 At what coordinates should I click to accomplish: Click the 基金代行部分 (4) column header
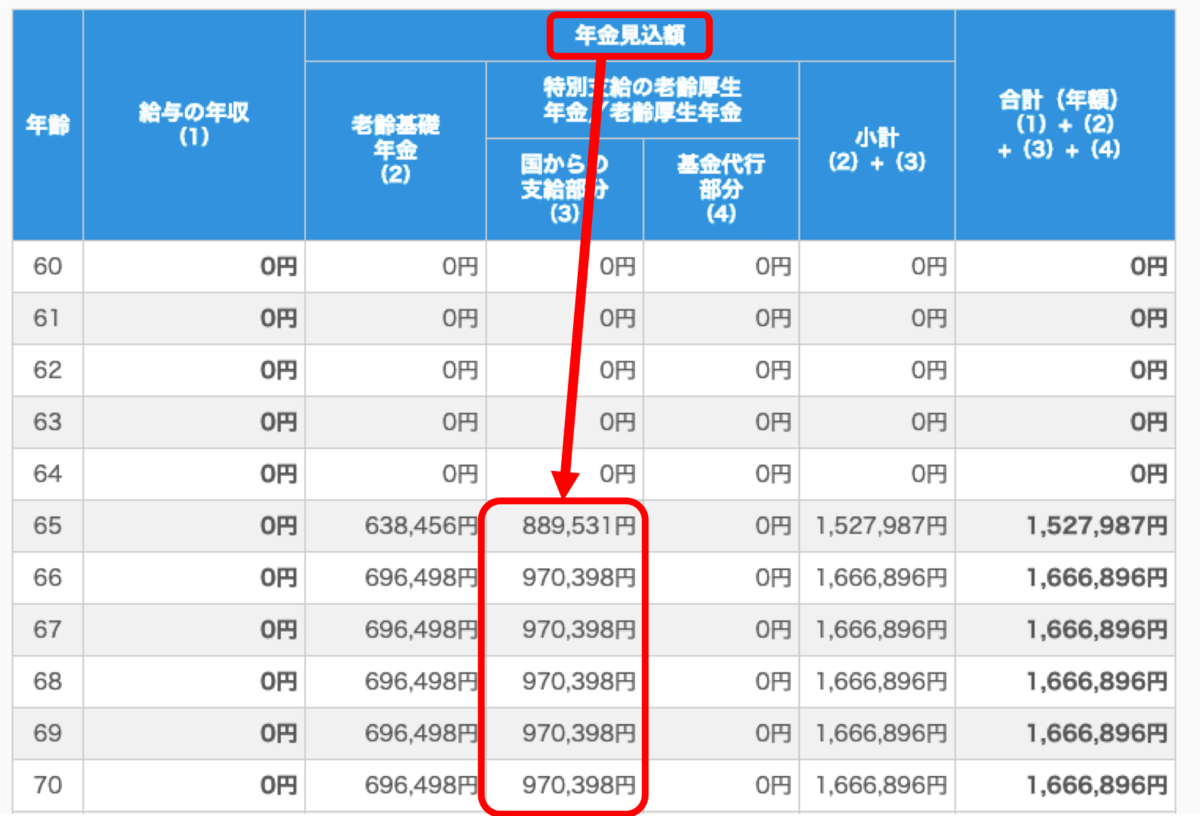pos(721,189)
